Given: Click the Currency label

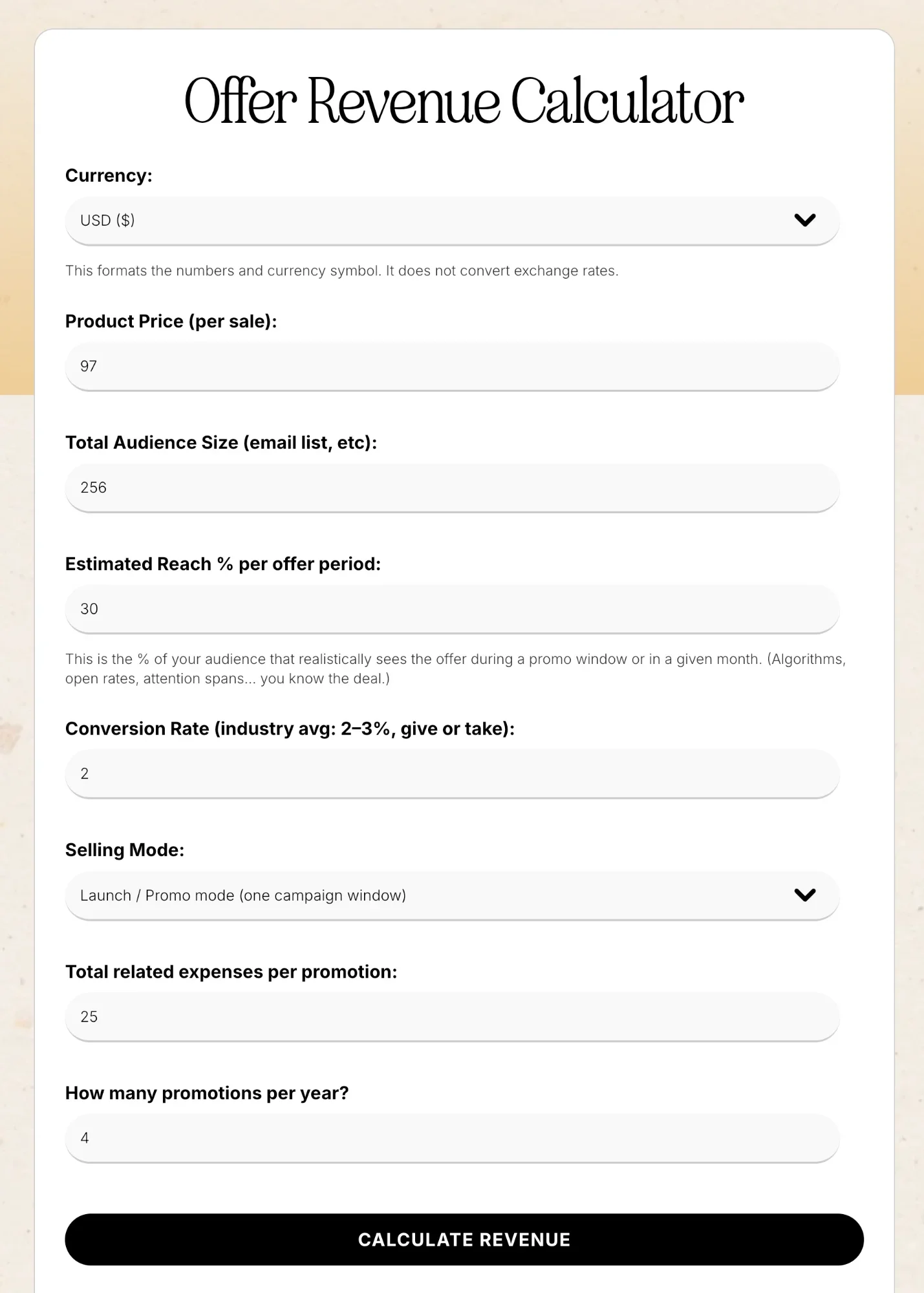Looking at the screenshot, I should 109,176.
